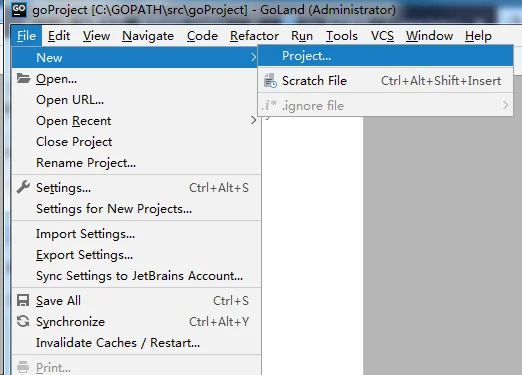The width and height of the screenshot is (522, 375).
Task: Click the .ignore file icon
Action: [x=269, y=105]
